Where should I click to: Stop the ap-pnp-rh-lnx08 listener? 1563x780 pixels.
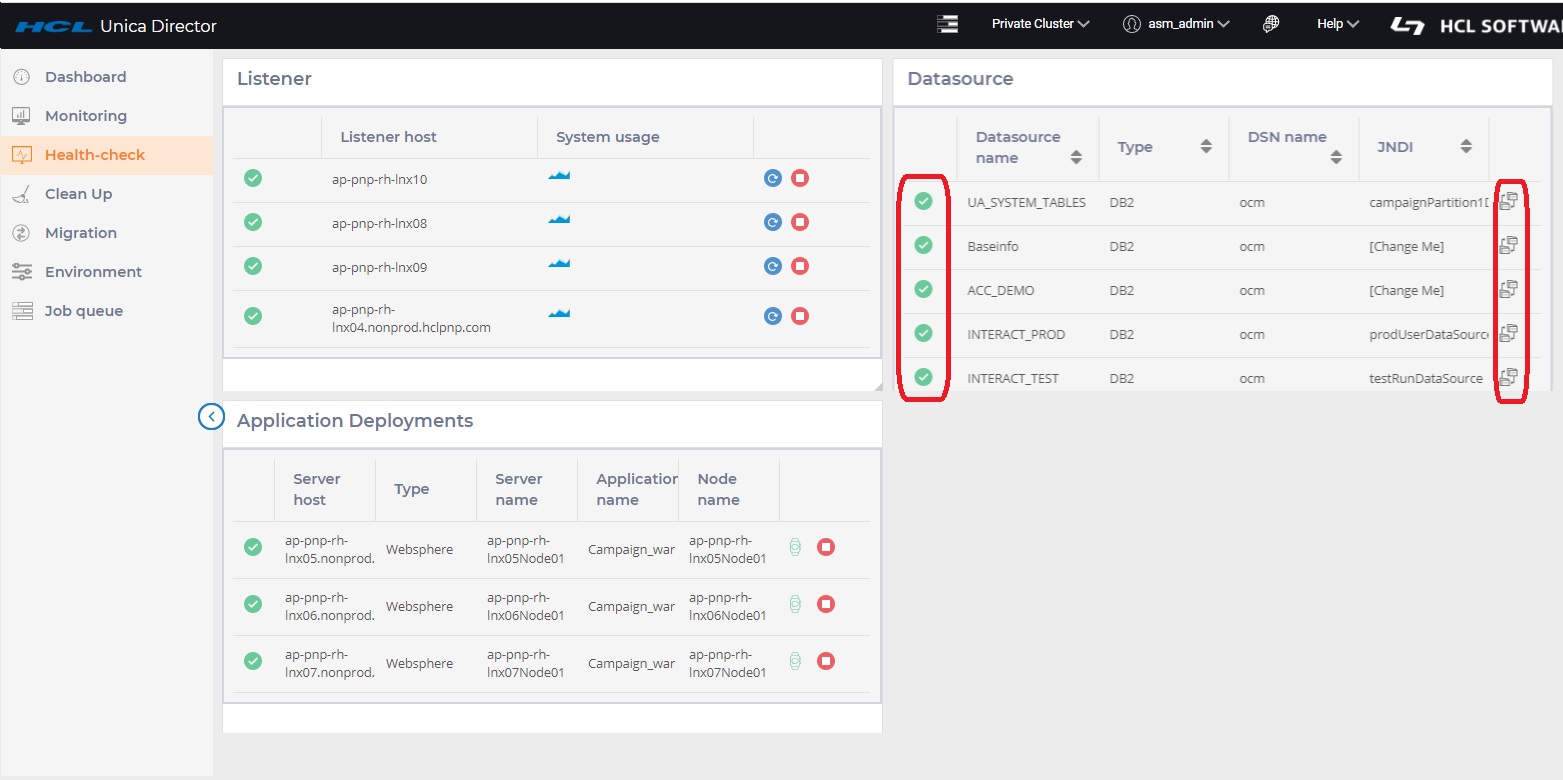[800, 222]
